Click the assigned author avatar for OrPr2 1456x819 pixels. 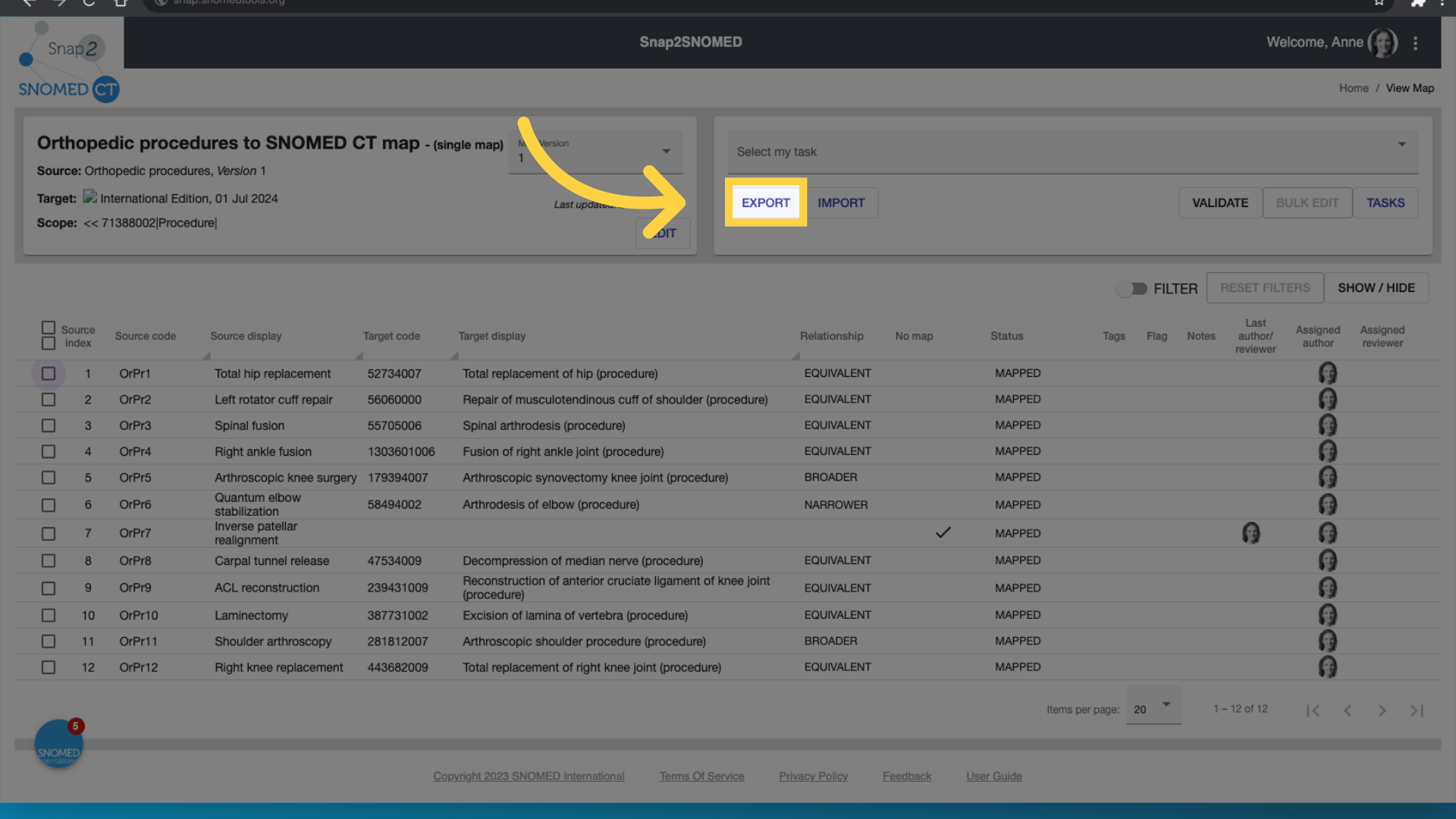pyautogui.click(x=1327, y=399)
